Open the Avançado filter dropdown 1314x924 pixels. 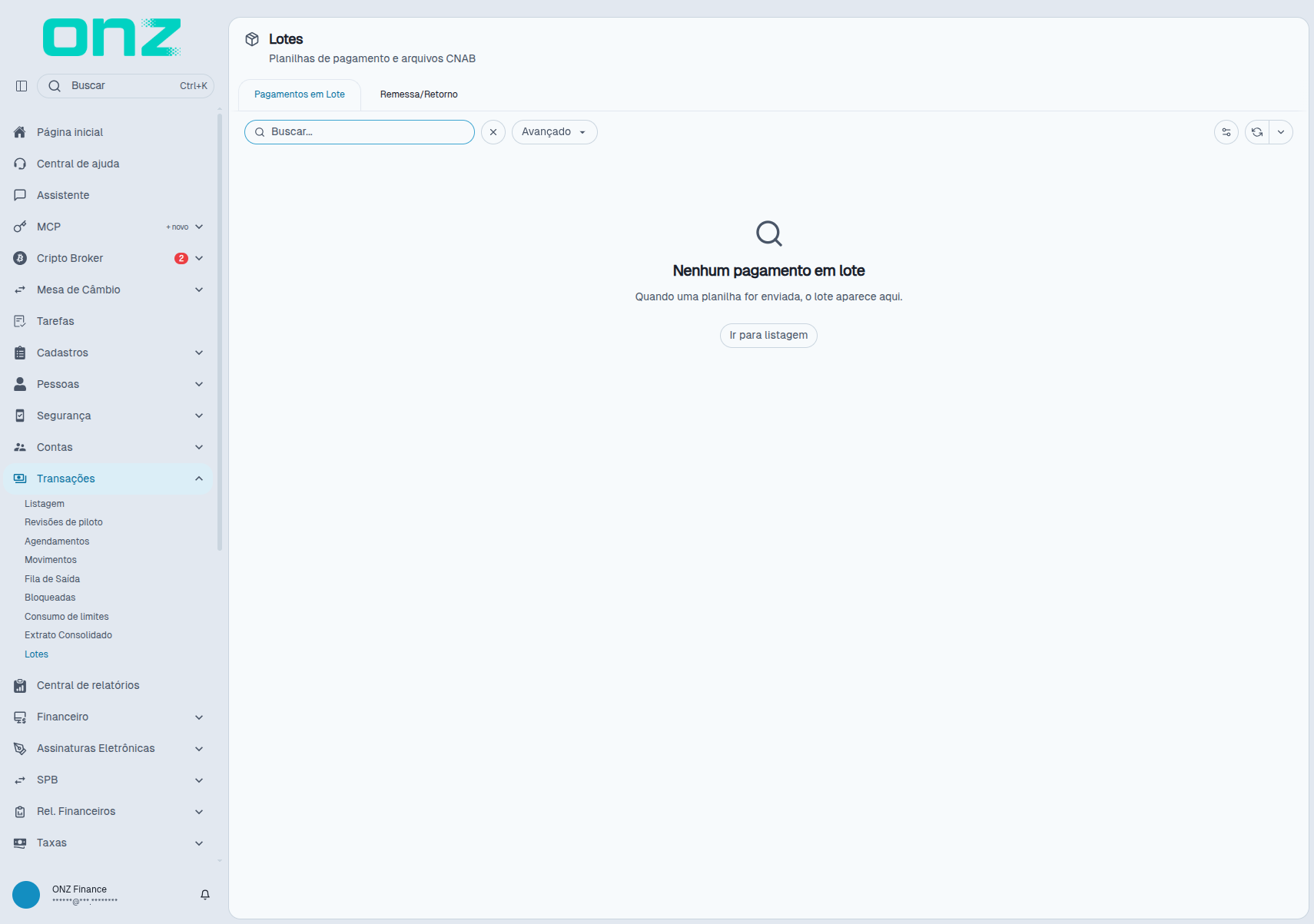click(554, 132)
